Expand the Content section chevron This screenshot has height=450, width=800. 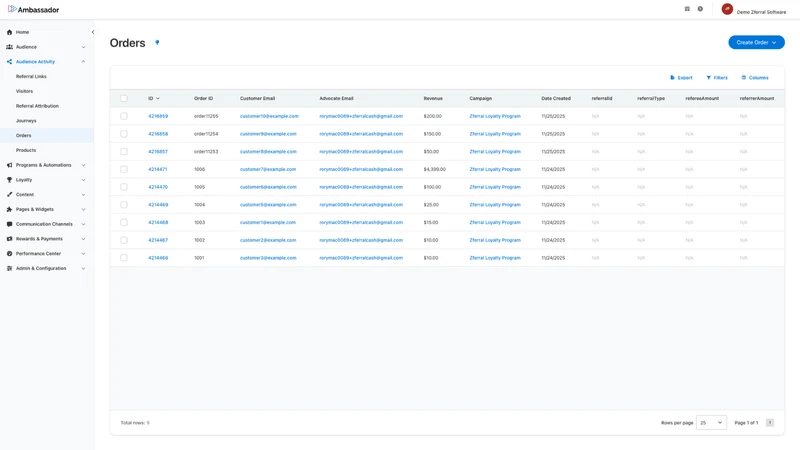(x=84, y=195)
